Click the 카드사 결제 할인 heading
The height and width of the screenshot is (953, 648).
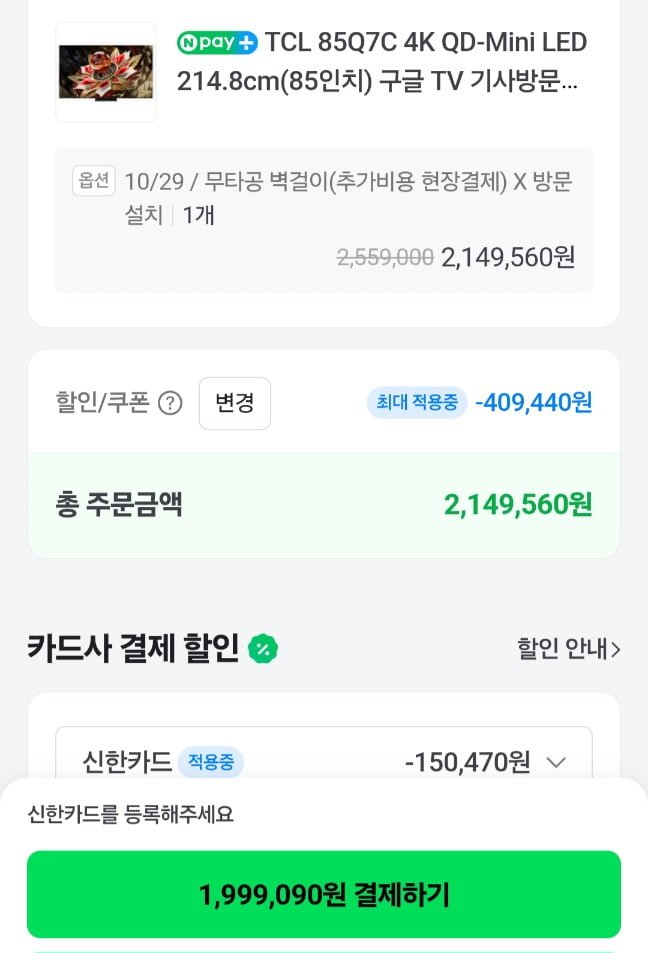tap(133, 649)
